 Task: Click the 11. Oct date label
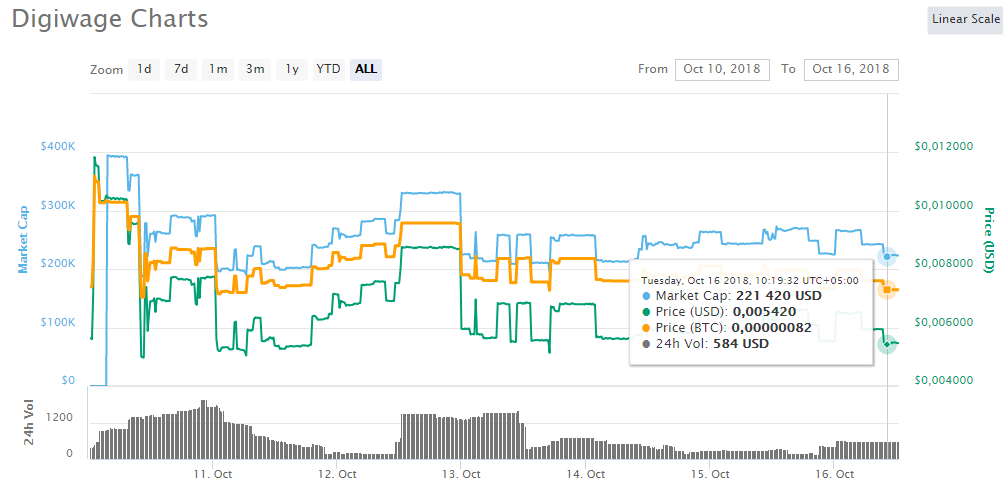[212, 475]
